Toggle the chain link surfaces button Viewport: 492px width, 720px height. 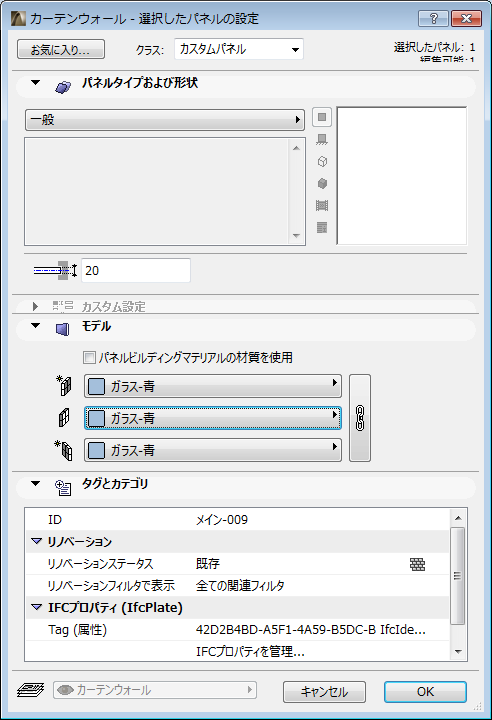tap(360, 418)
